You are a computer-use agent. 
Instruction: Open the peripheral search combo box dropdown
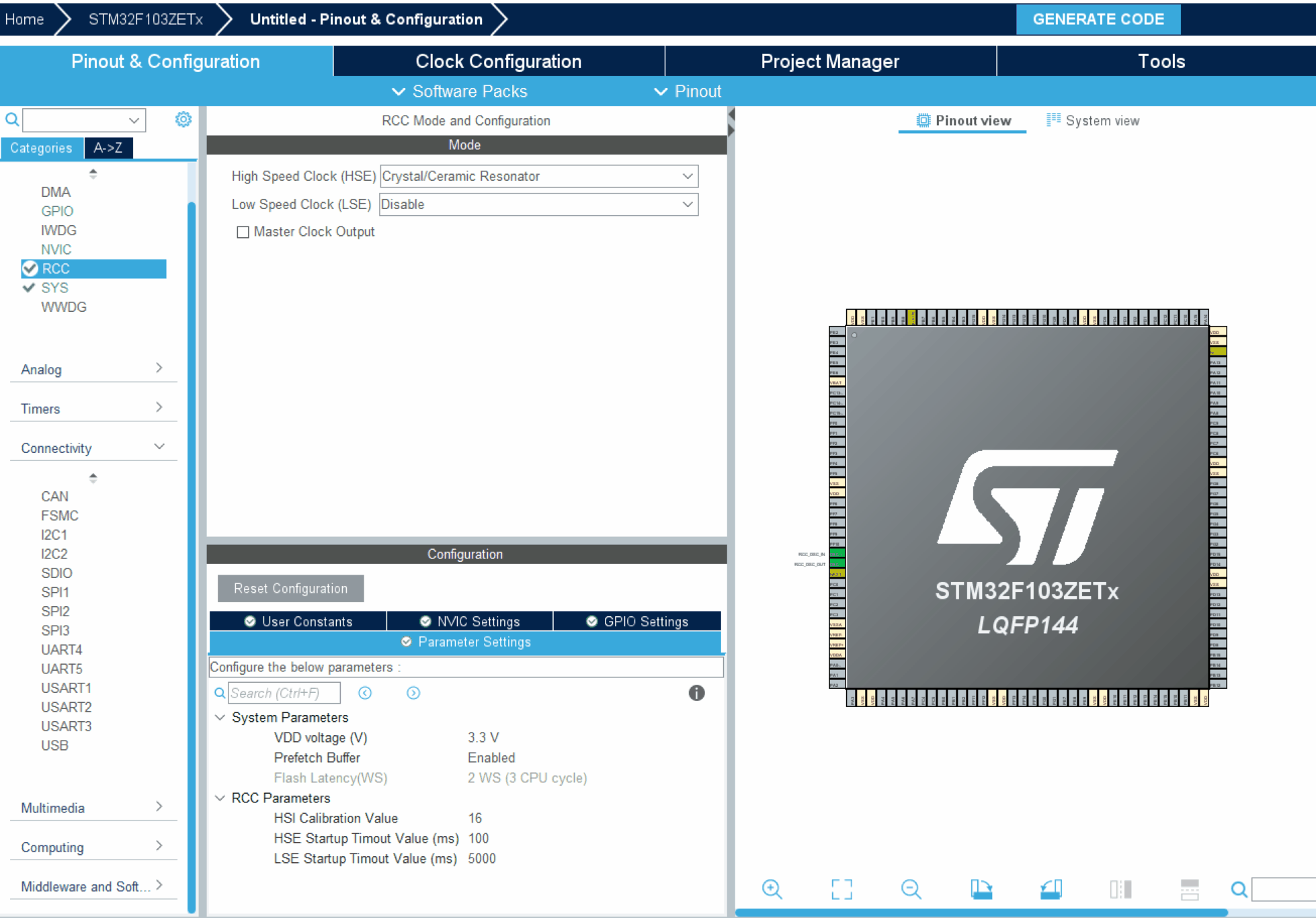tap(133, 120)
